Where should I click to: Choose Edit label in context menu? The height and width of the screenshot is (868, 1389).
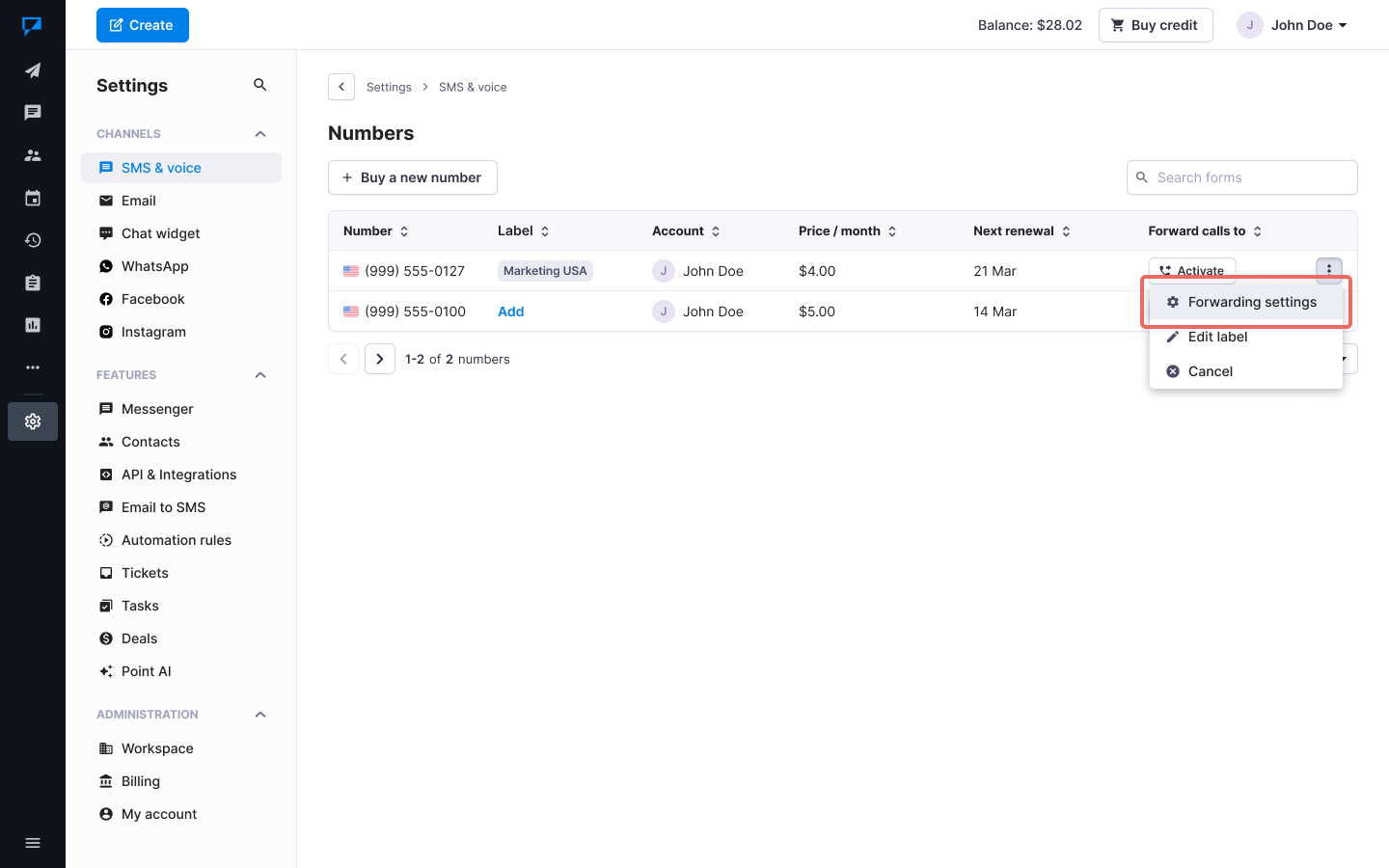pyautogui.click(x=1217, y=337)
